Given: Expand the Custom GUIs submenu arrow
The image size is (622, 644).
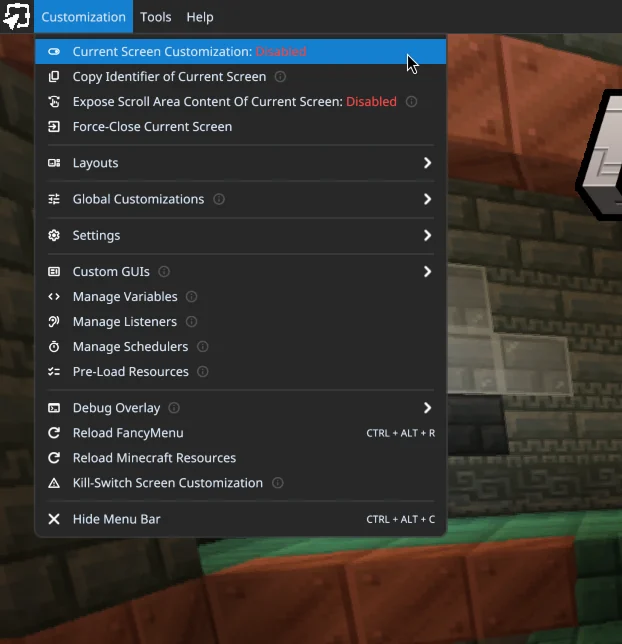Looking at the screenshot, I should point(427,271).
